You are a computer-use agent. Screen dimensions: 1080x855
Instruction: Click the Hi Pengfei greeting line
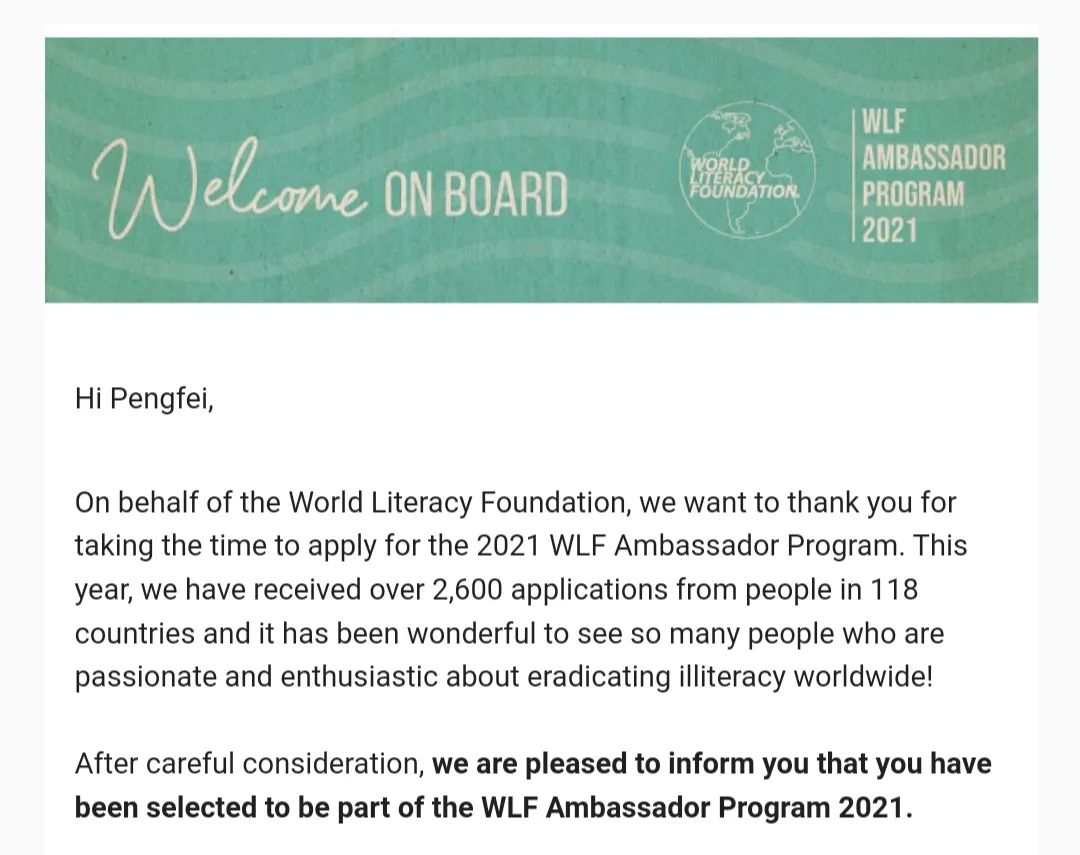[x=144, y=398]
